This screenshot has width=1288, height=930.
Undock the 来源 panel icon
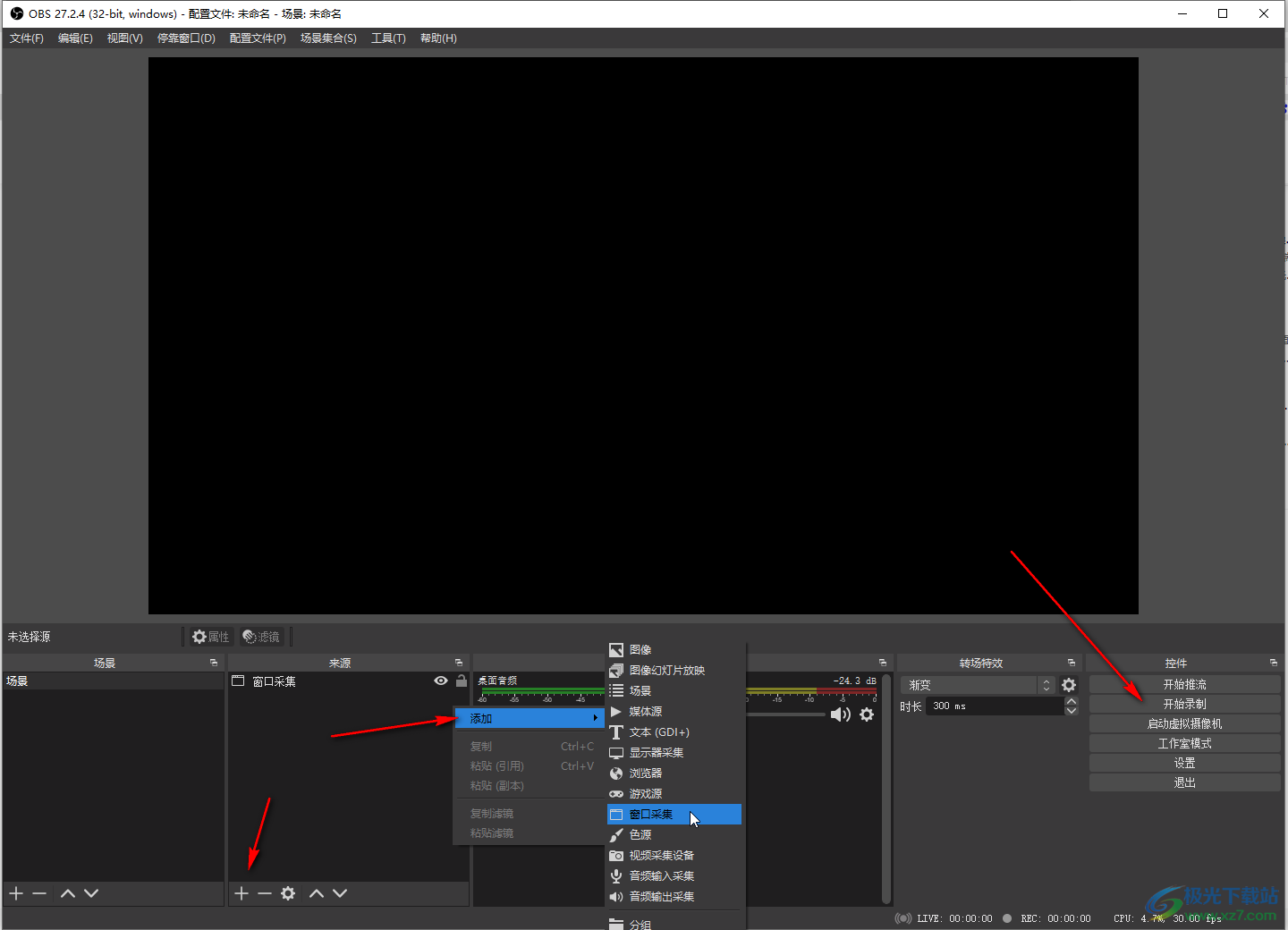(x=459, y=663)
